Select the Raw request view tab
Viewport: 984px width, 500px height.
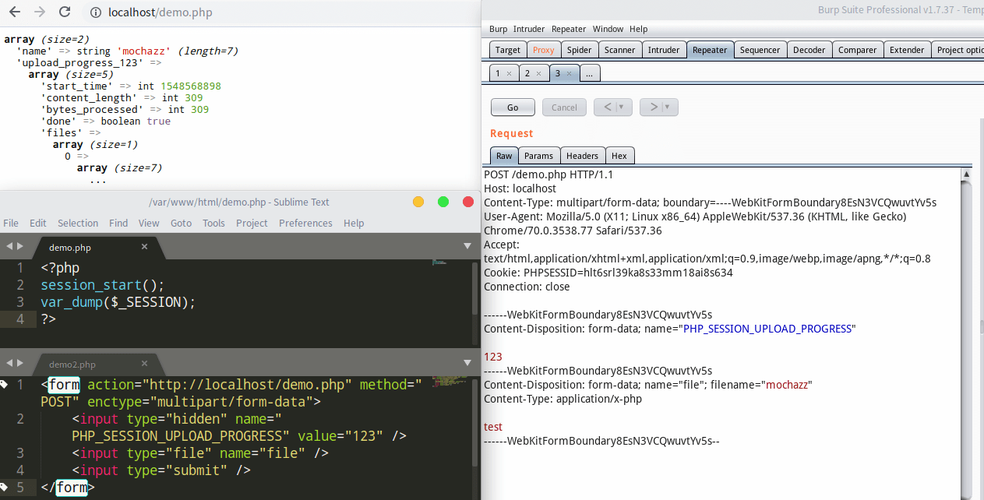[x=504, y=156]
